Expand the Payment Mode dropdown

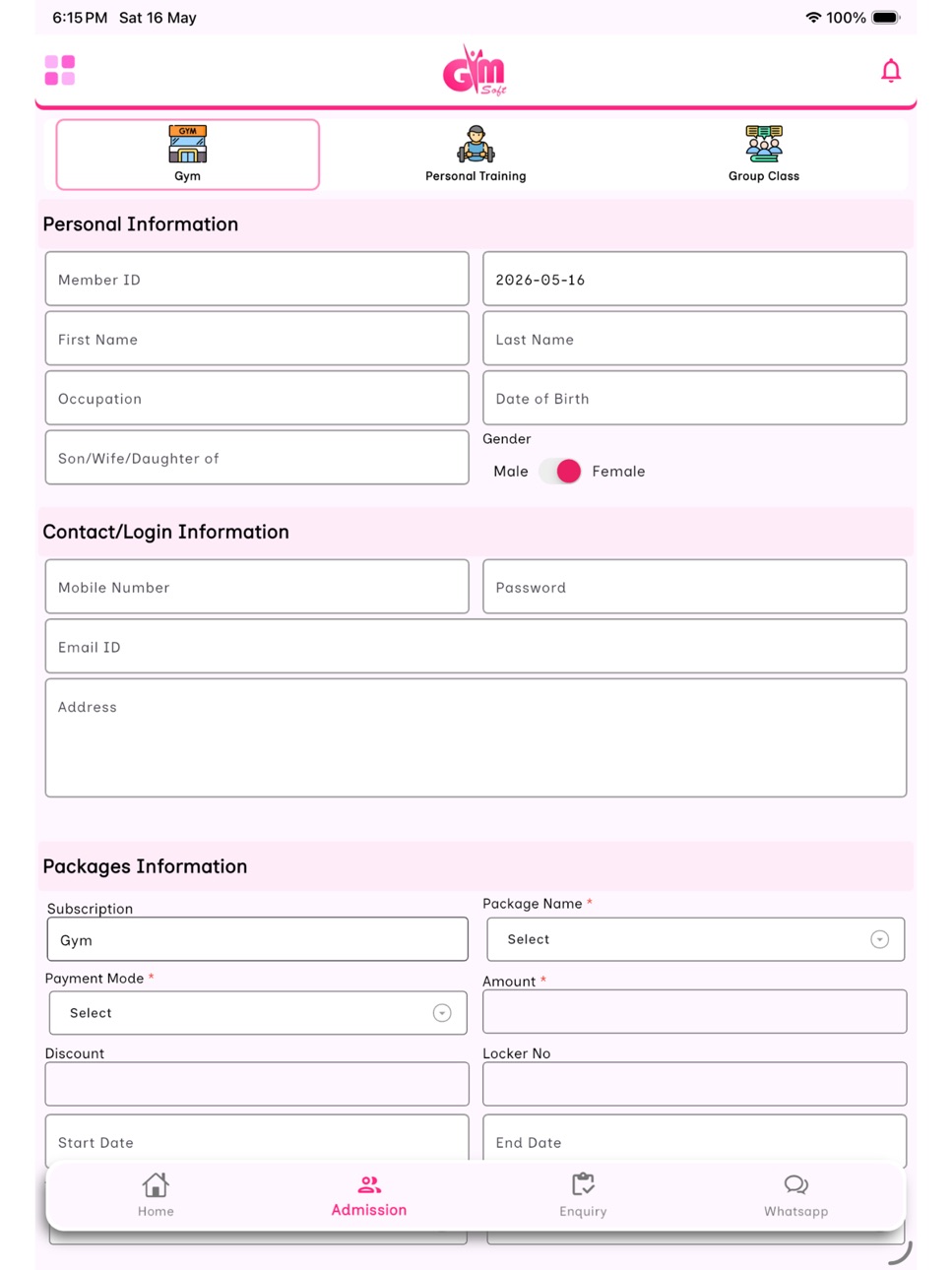[258, 1013]
